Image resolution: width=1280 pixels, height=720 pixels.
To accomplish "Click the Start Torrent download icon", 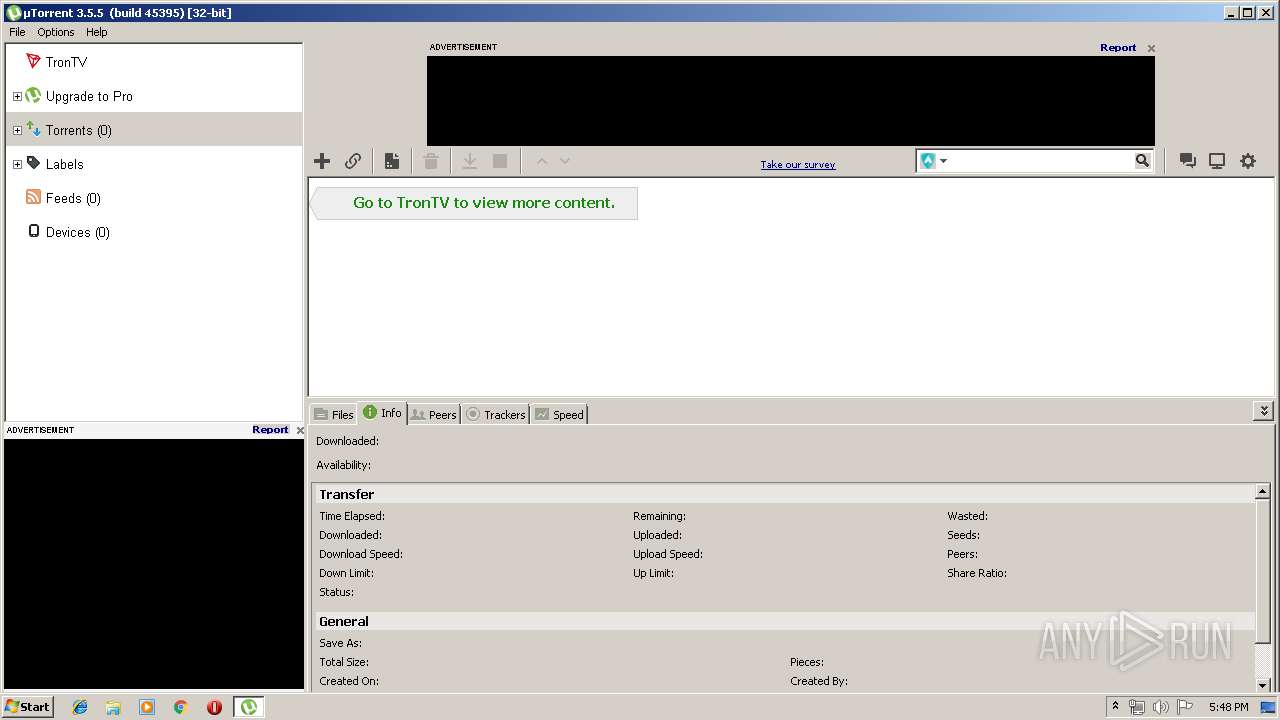I will tap(469, 161).
